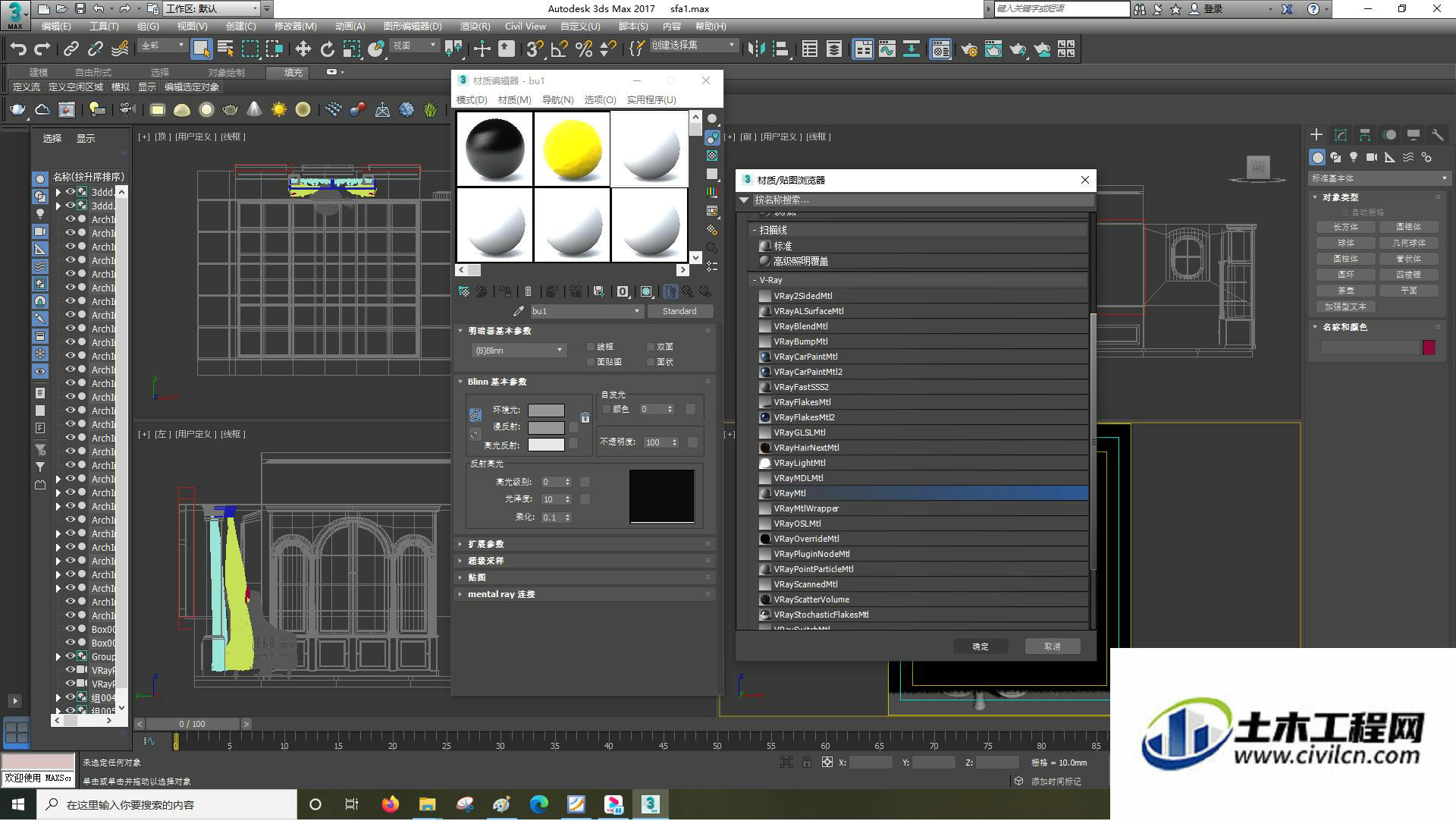The width and height of the screenshot is (1456, 821).
Task: Open the Utilities wrench panel tab
Action: (1437, 135)
